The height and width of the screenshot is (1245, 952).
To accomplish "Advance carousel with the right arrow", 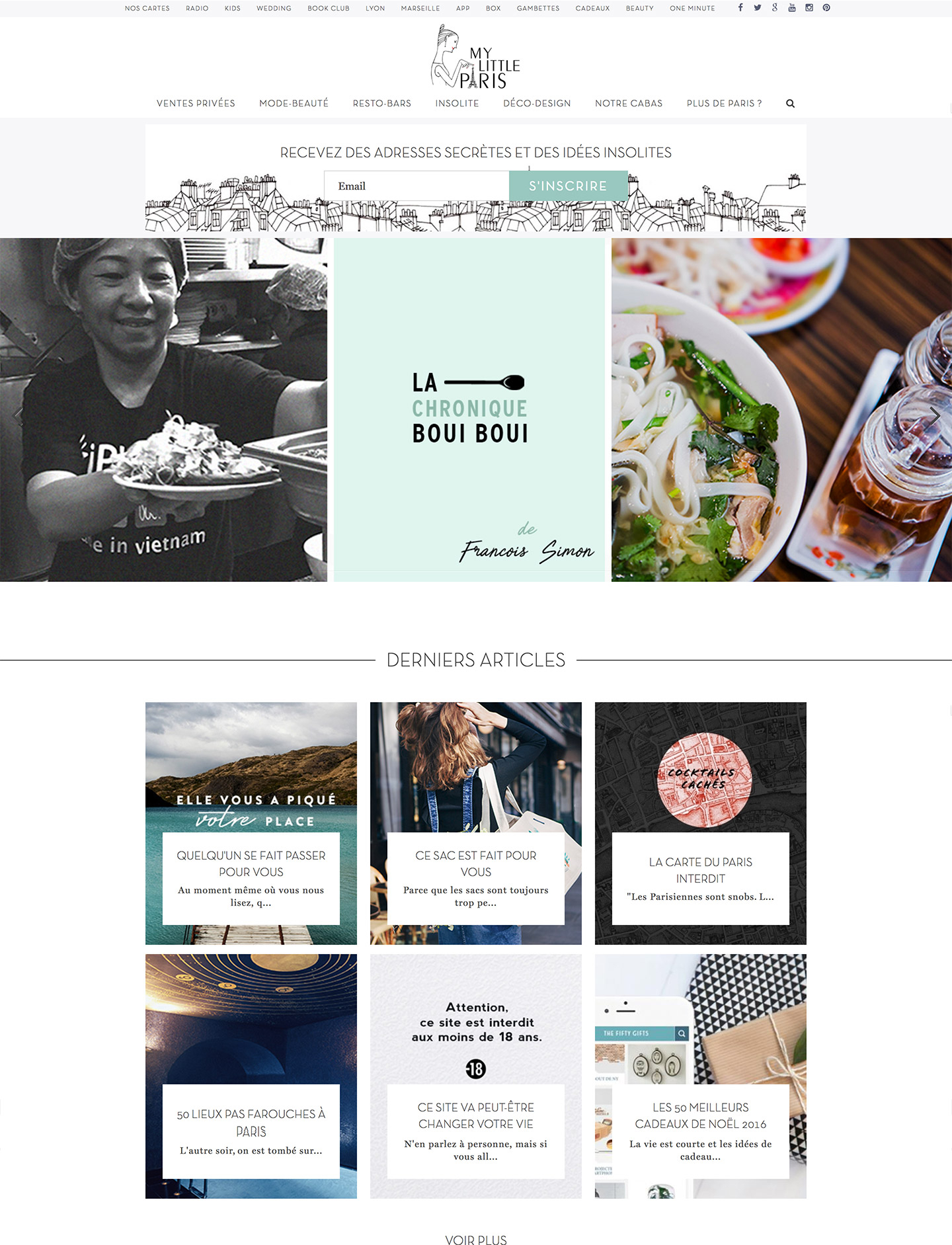I will coord(935,415).
